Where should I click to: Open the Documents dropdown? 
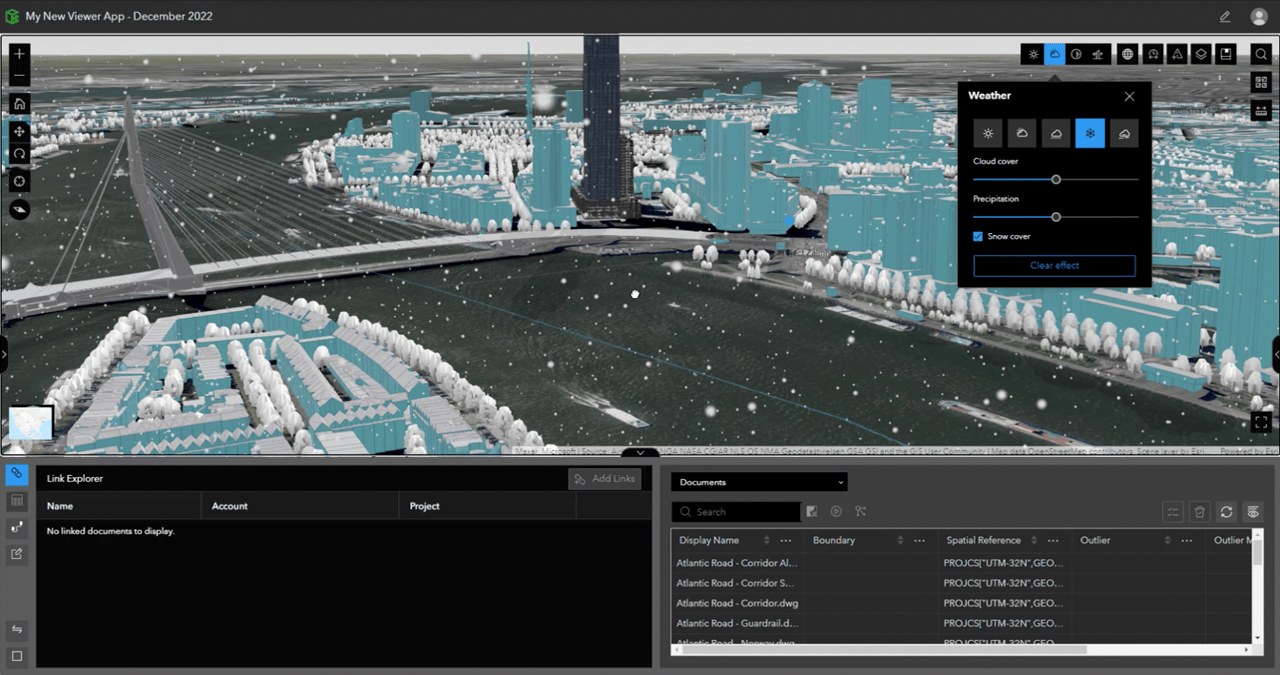tap(758, 482)
